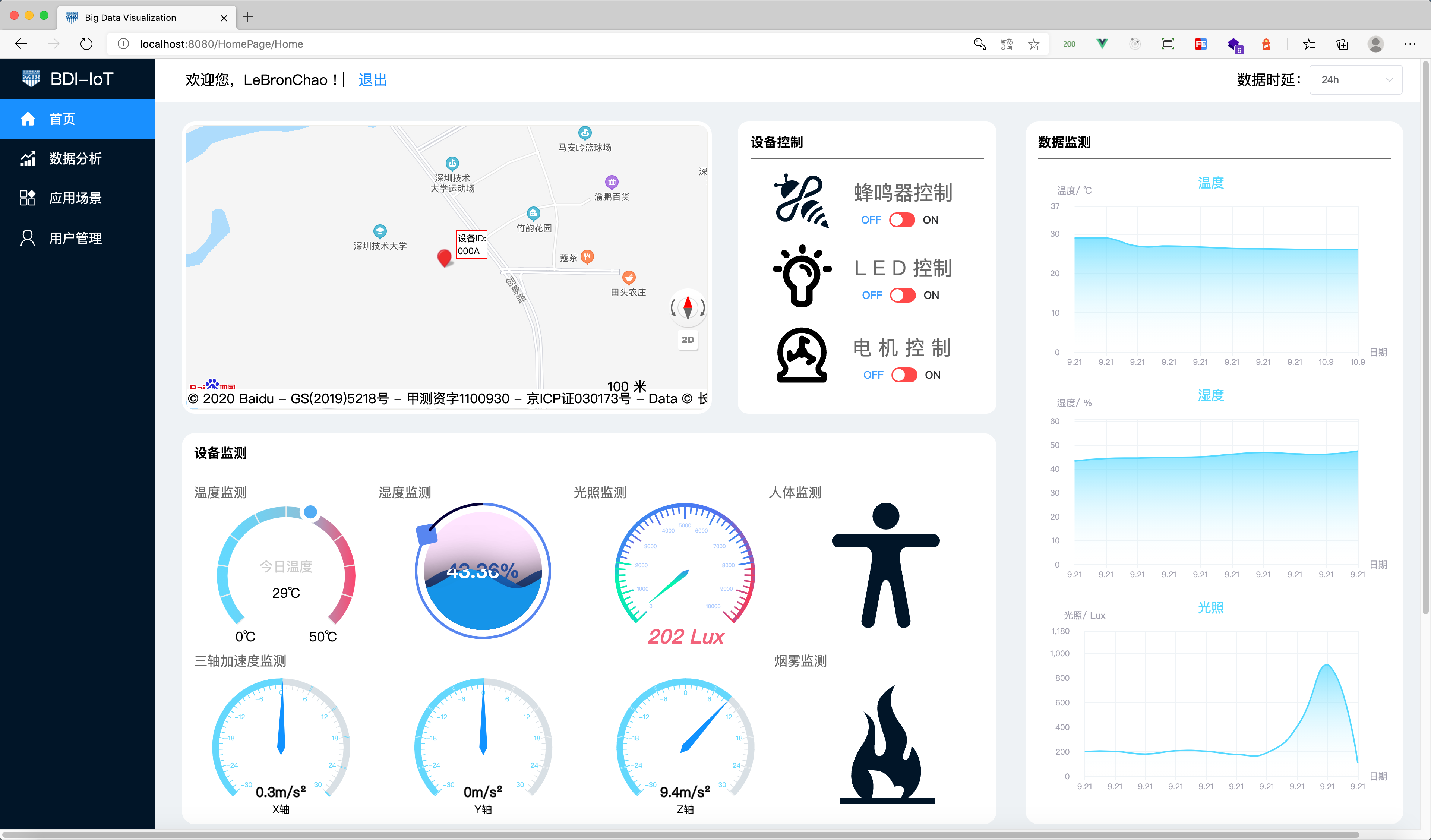Toggle the LED control switch
The image size is (1431, 840).
(902, 295)
